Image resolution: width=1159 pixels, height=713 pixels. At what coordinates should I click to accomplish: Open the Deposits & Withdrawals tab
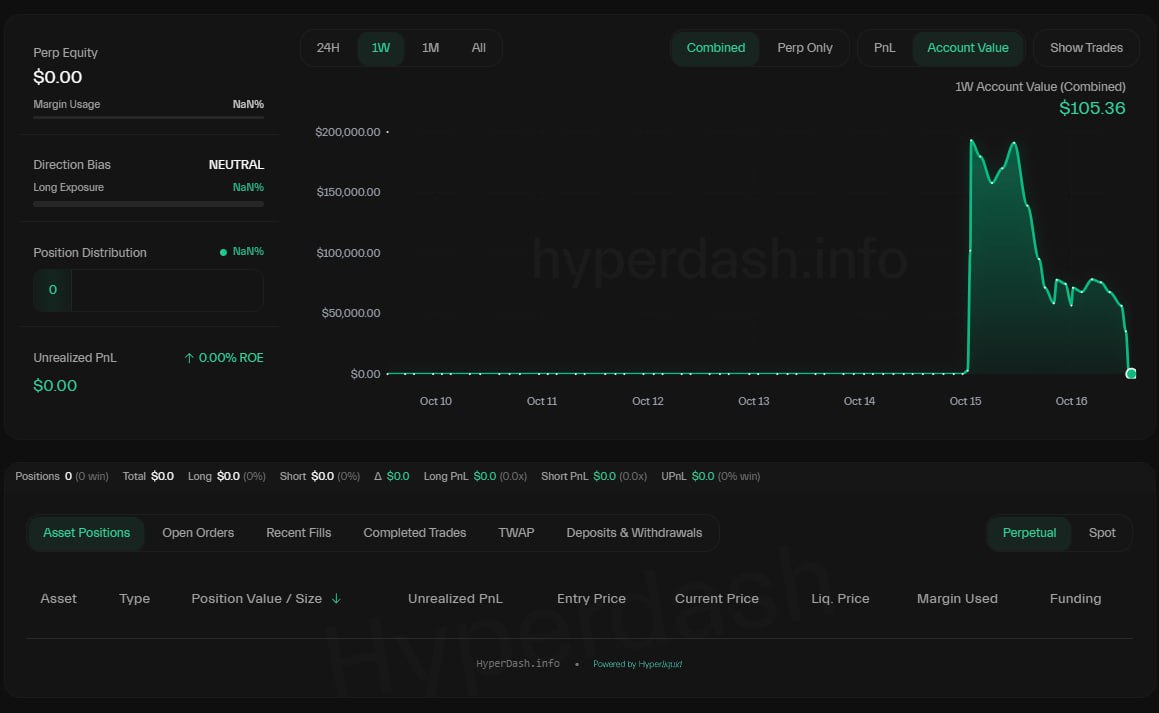[634, 533]
